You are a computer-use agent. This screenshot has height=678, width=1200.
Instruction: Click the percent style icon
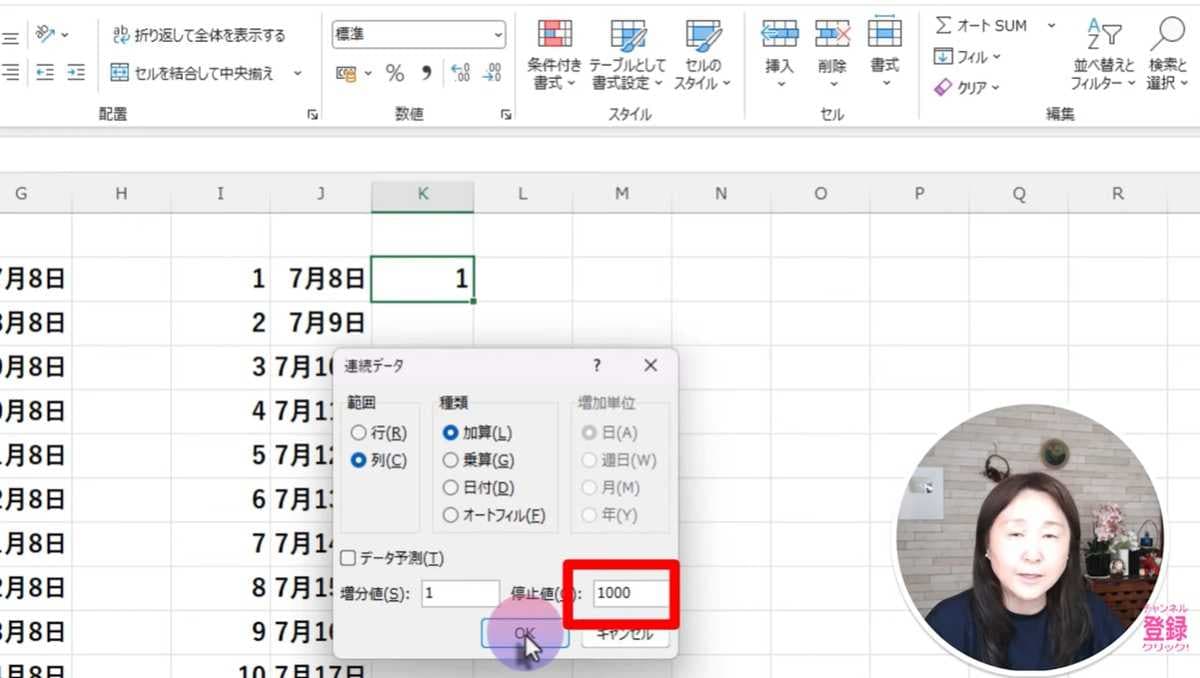(x=395, y=73)
